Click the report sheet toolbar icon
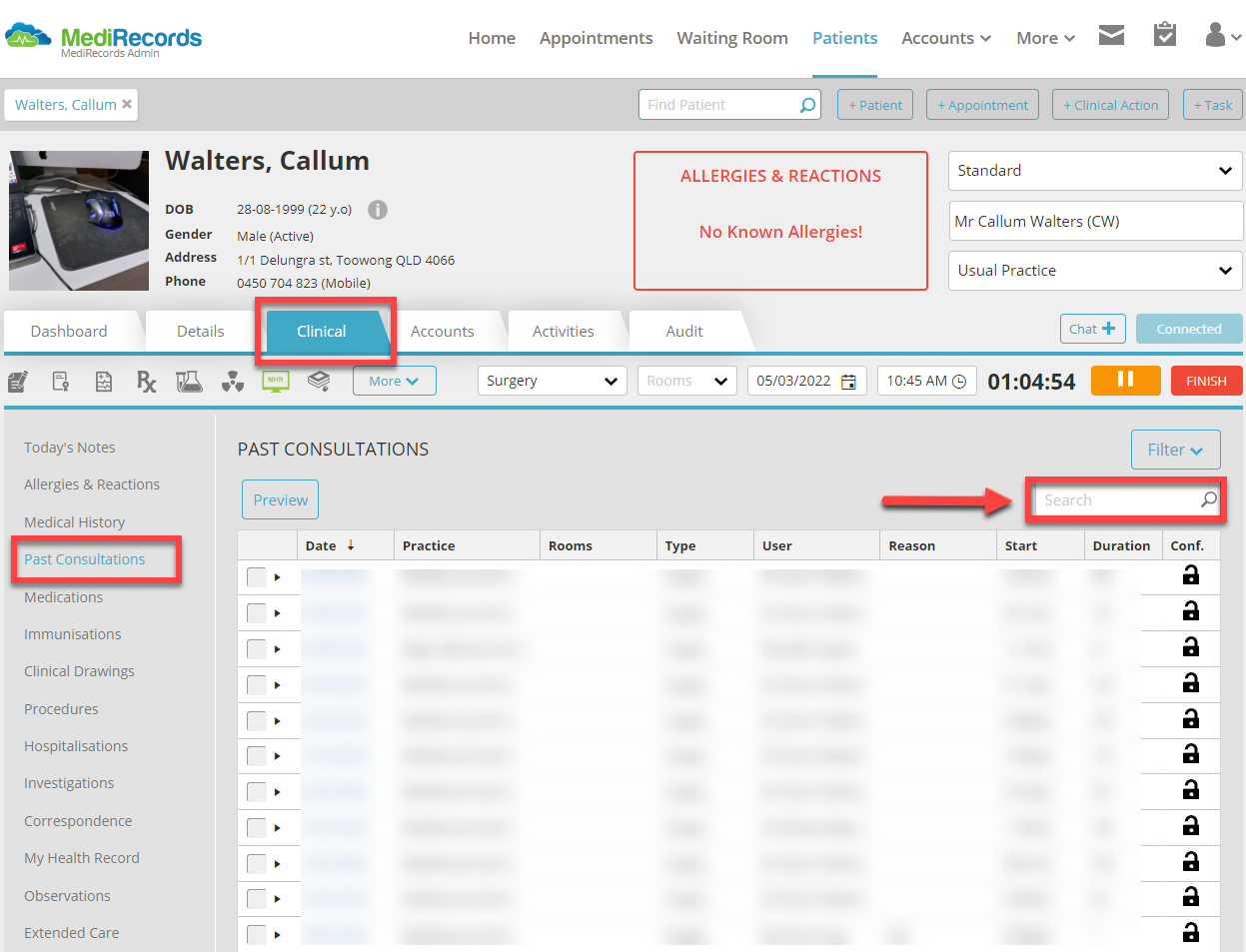Image resolution: width=1246 pixels, height=952 pixels. [x=104, y=382]
